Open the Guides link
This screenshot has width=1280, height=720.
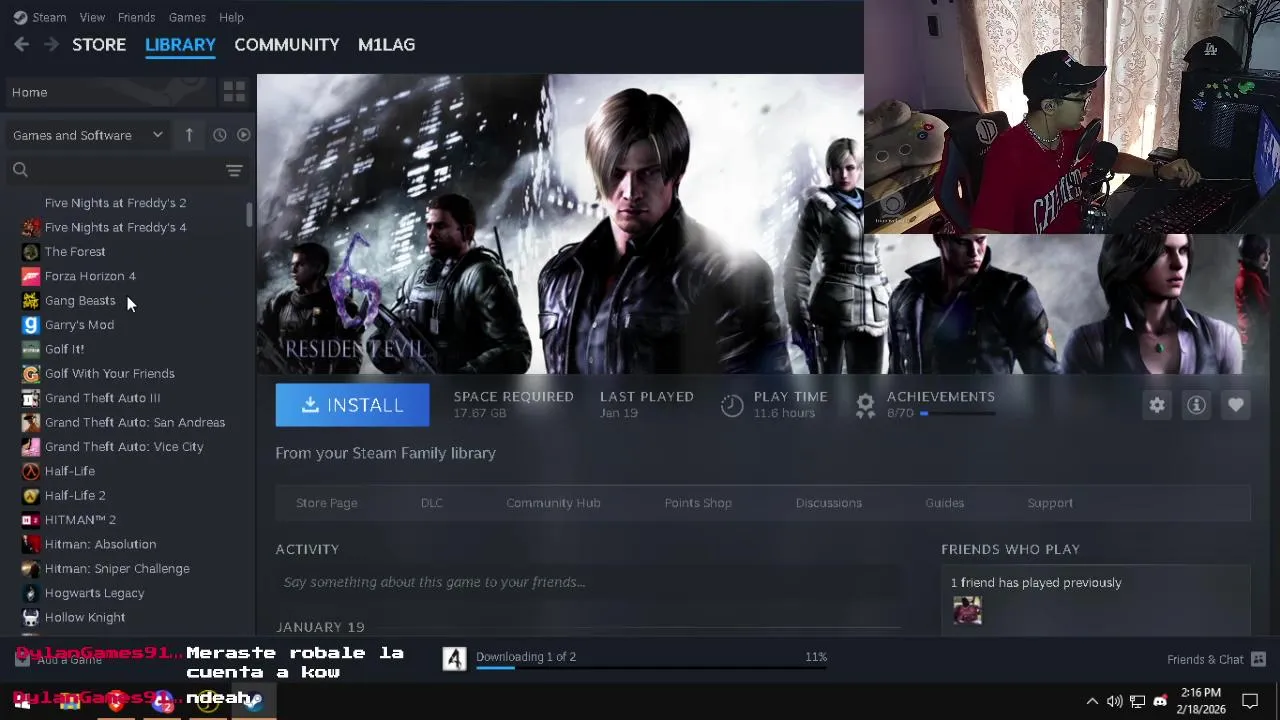tap(944, 503)
